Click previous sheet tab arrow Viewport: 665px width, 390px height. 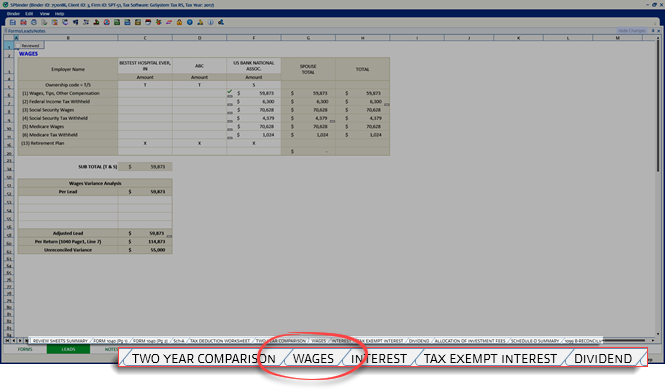coord(14,340)
